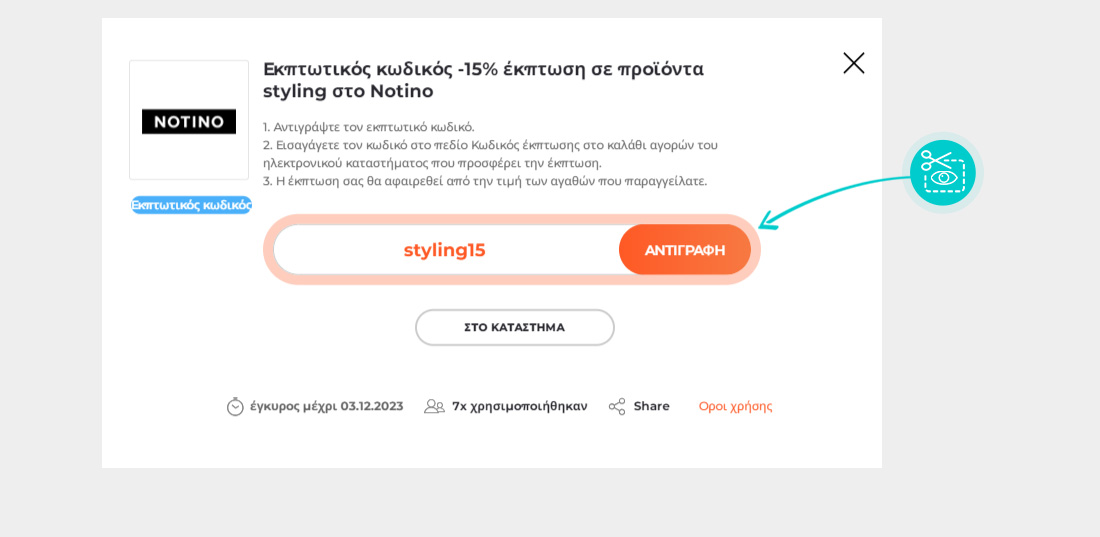Image resolution: width=1100 pixels, height=537 pixels.
Task: Click the share network icon
Action: tap(617, 406)
